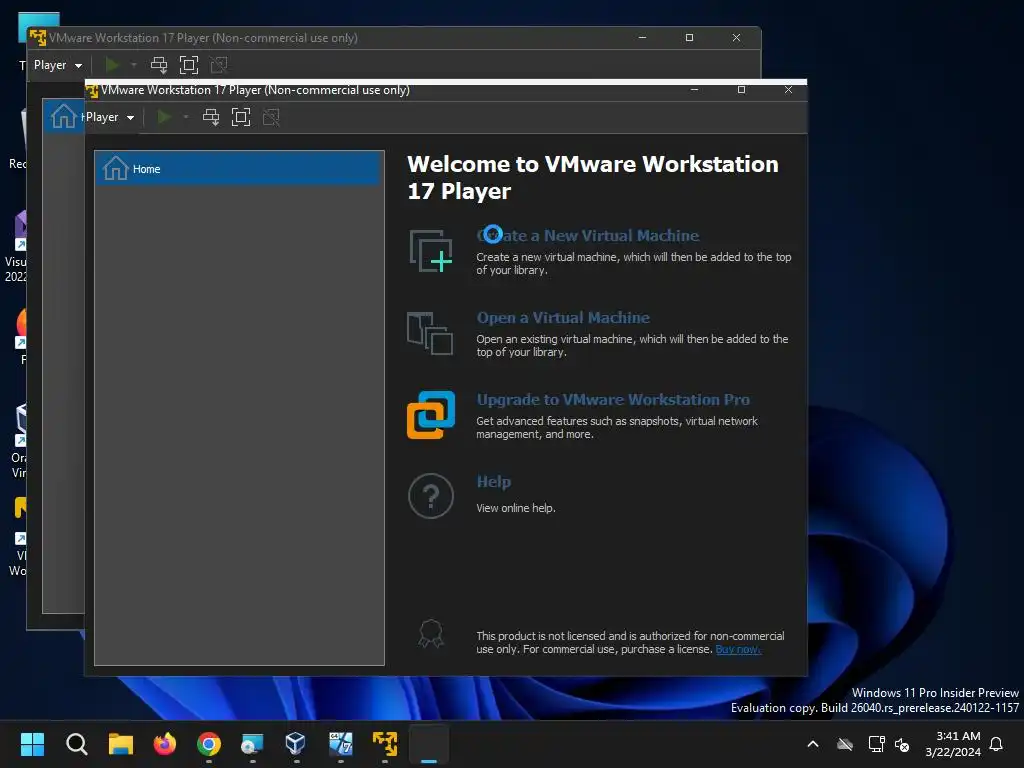1024x768 pixels.
Task: Minimize the front VMware Player window
Action: (x=694, y=89)
